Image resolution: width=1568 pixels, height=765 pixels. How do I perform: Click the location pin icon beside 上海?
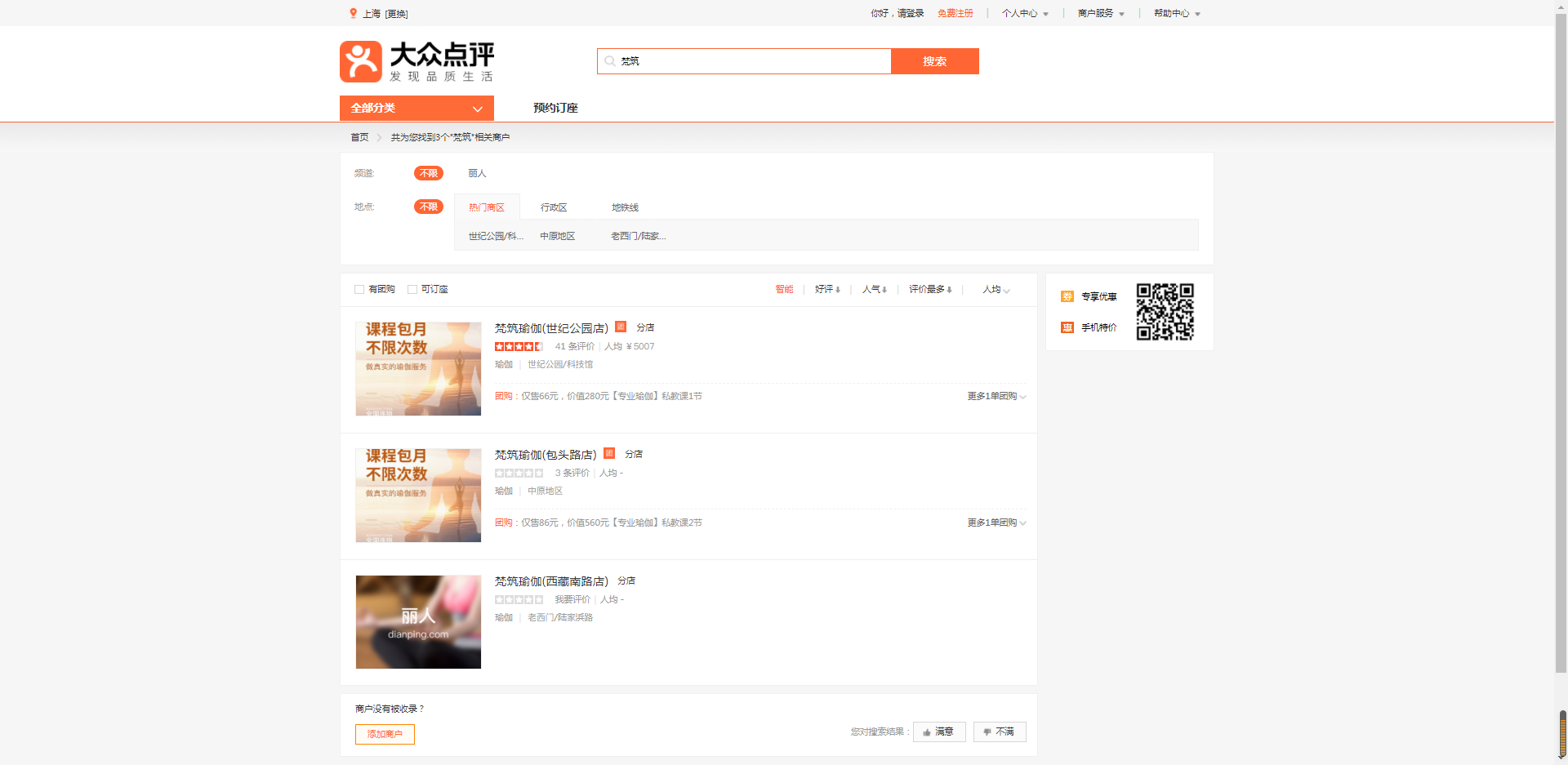coord(353,13)
